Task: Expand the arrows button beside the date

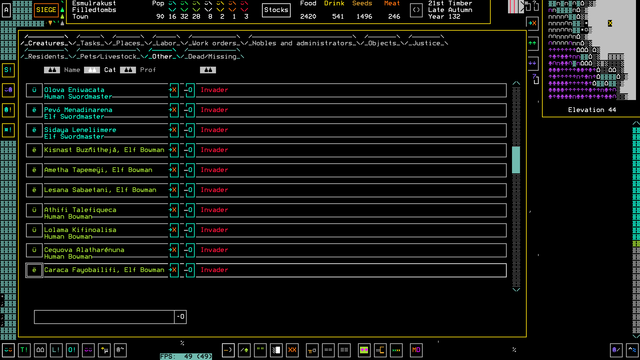Action: (416, 10)
